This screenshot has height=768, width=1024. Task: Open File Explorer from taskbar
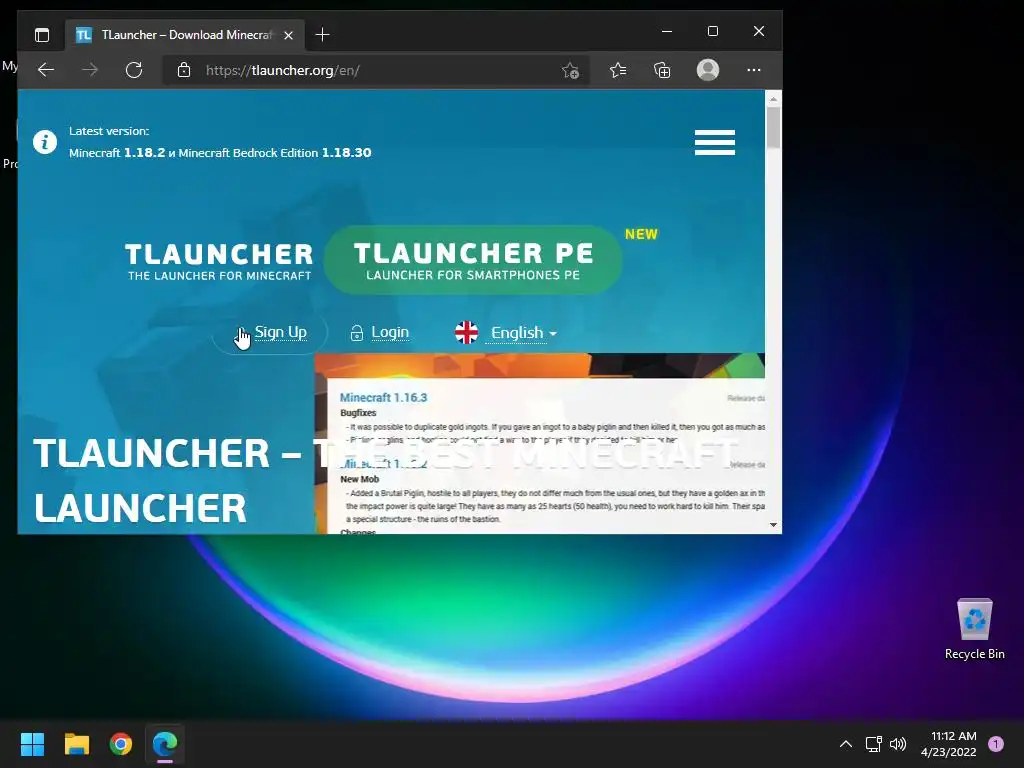pos(76,744)
